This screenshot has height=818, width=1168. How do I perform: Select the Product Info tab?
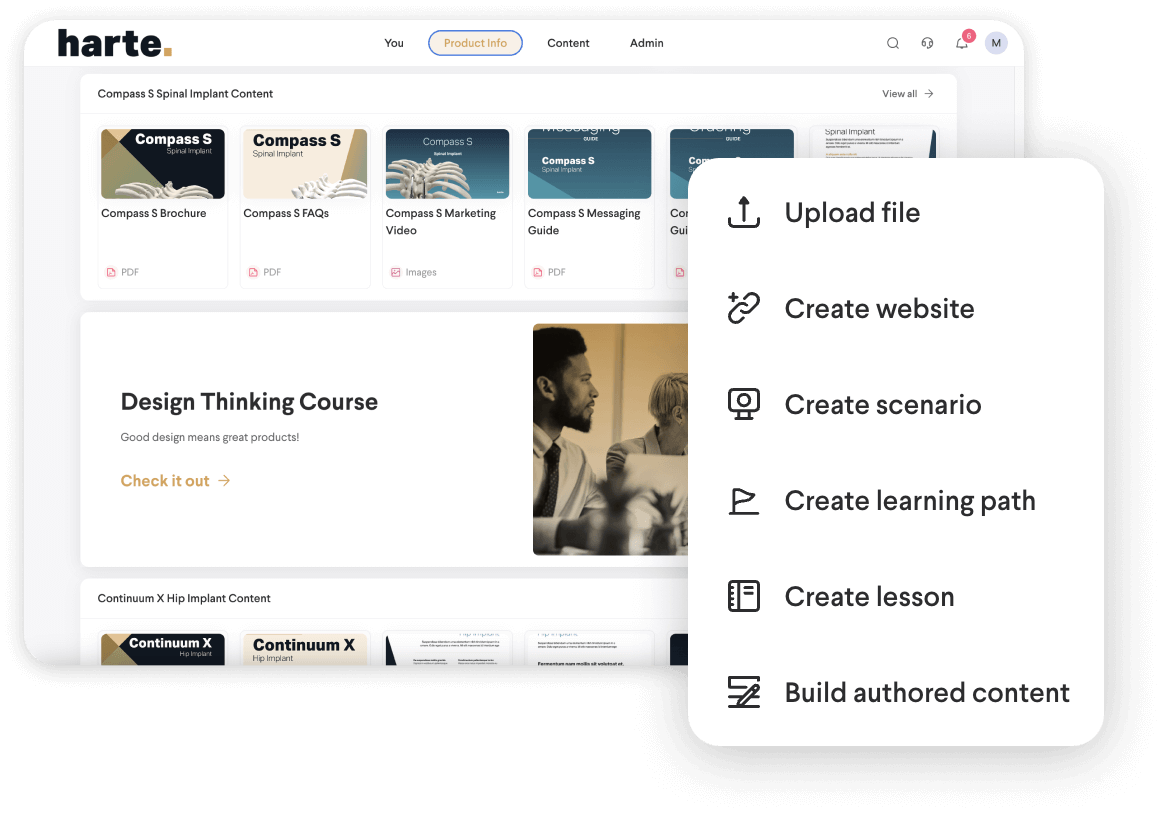click(475, 43)
